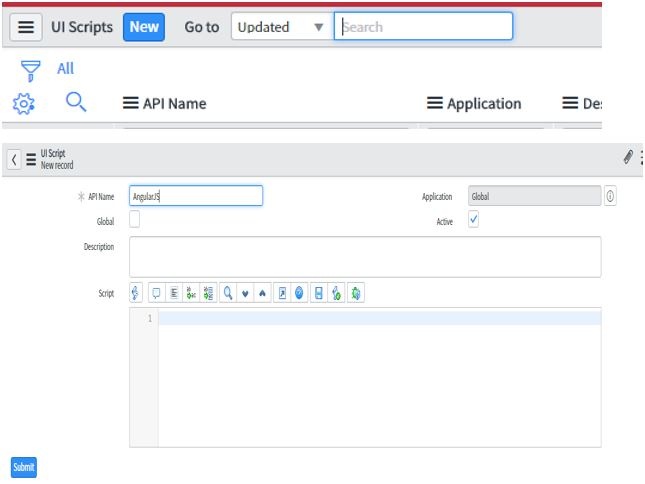The width and height of the screenshot is (645, 484).
Task: Click the back arrow on UI Script form
Action: [x=13, y=159]
